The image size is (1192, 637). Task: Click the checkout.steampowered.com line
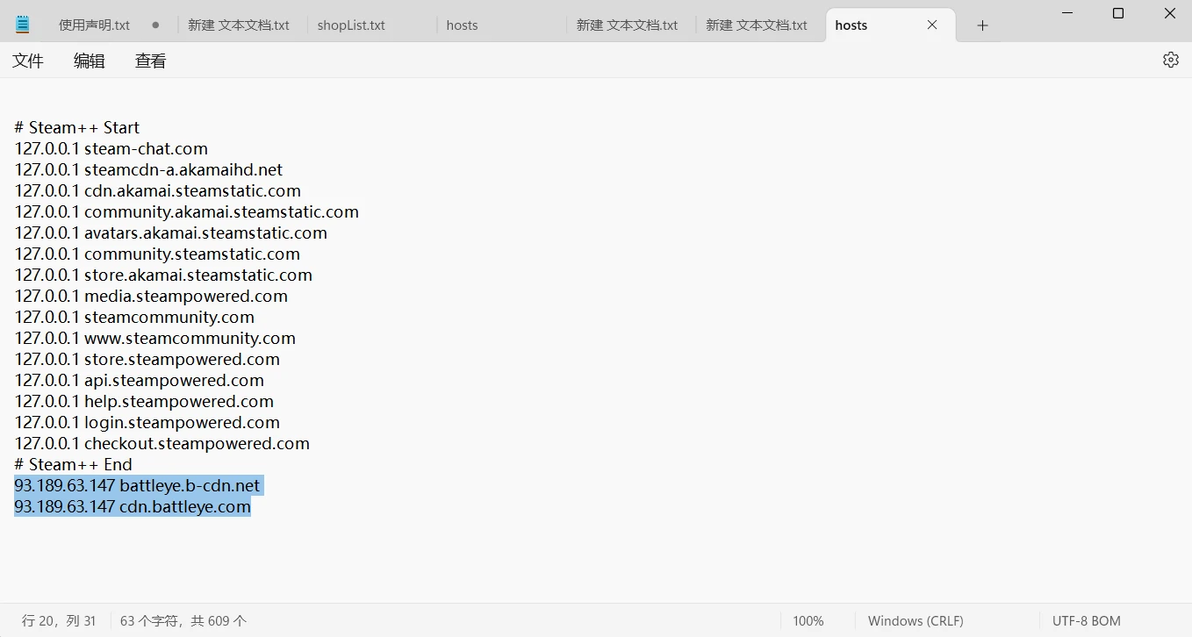[x=162, y=443]
